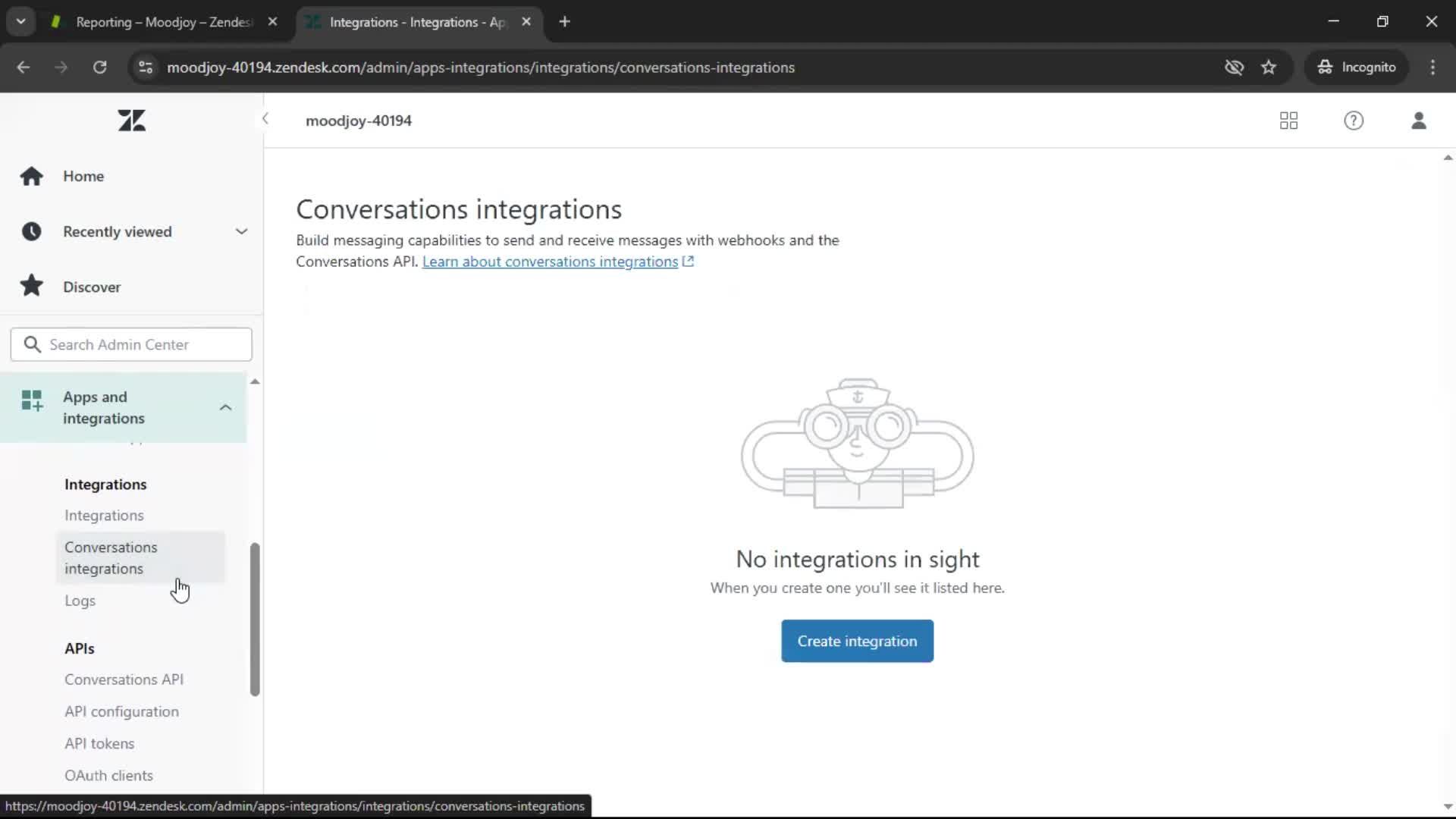Click the Incognito indicator
This screenshot has height=819, width=1456.
(1357, 67)
